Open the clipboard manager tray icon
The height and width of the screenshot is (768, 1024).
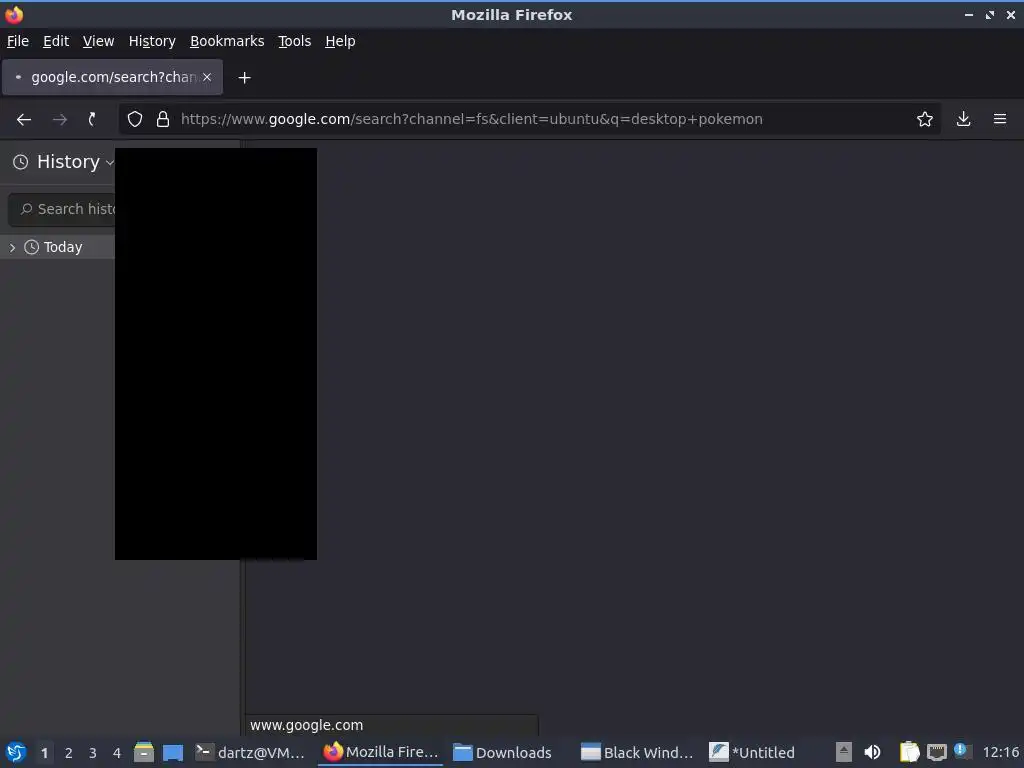909,752
